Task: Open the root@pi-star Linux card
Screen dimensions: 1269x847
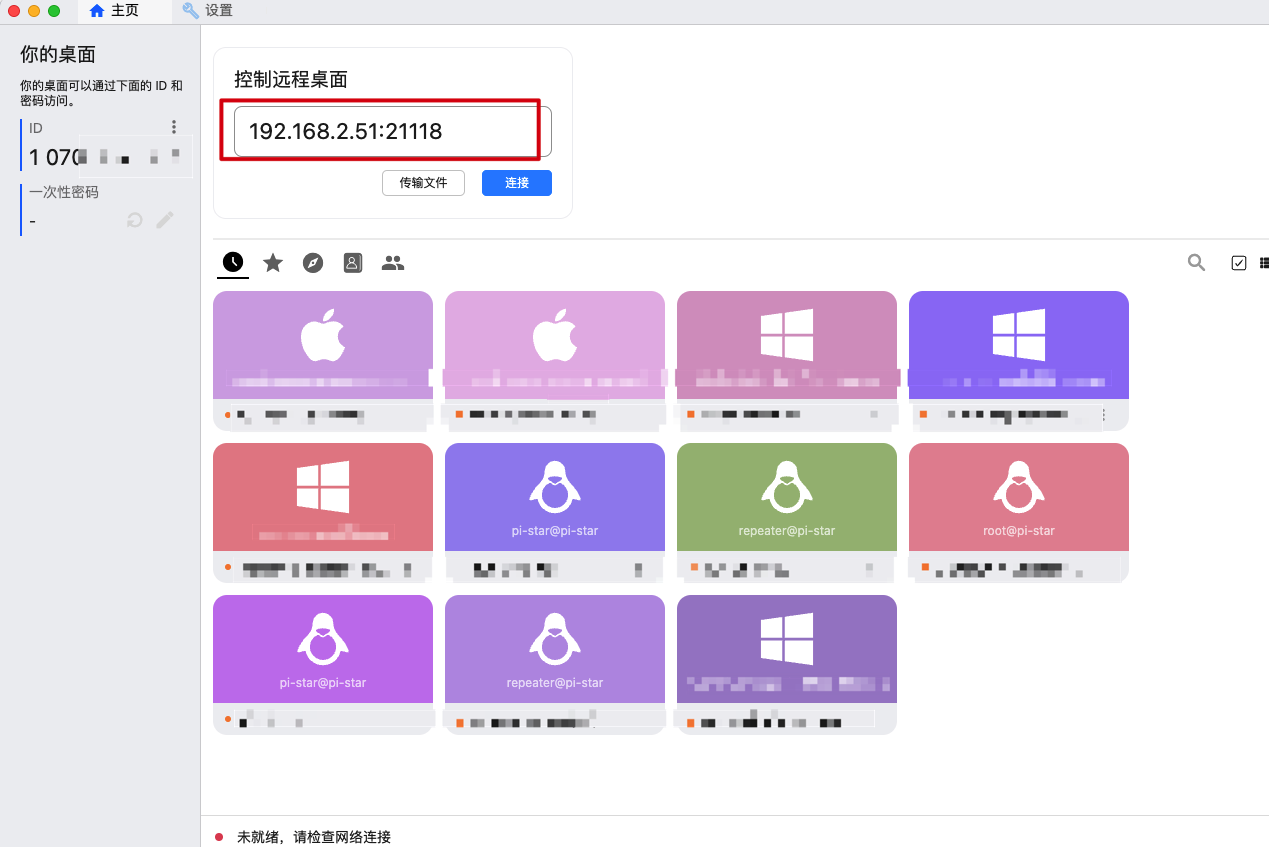Action: [1019, 513]
